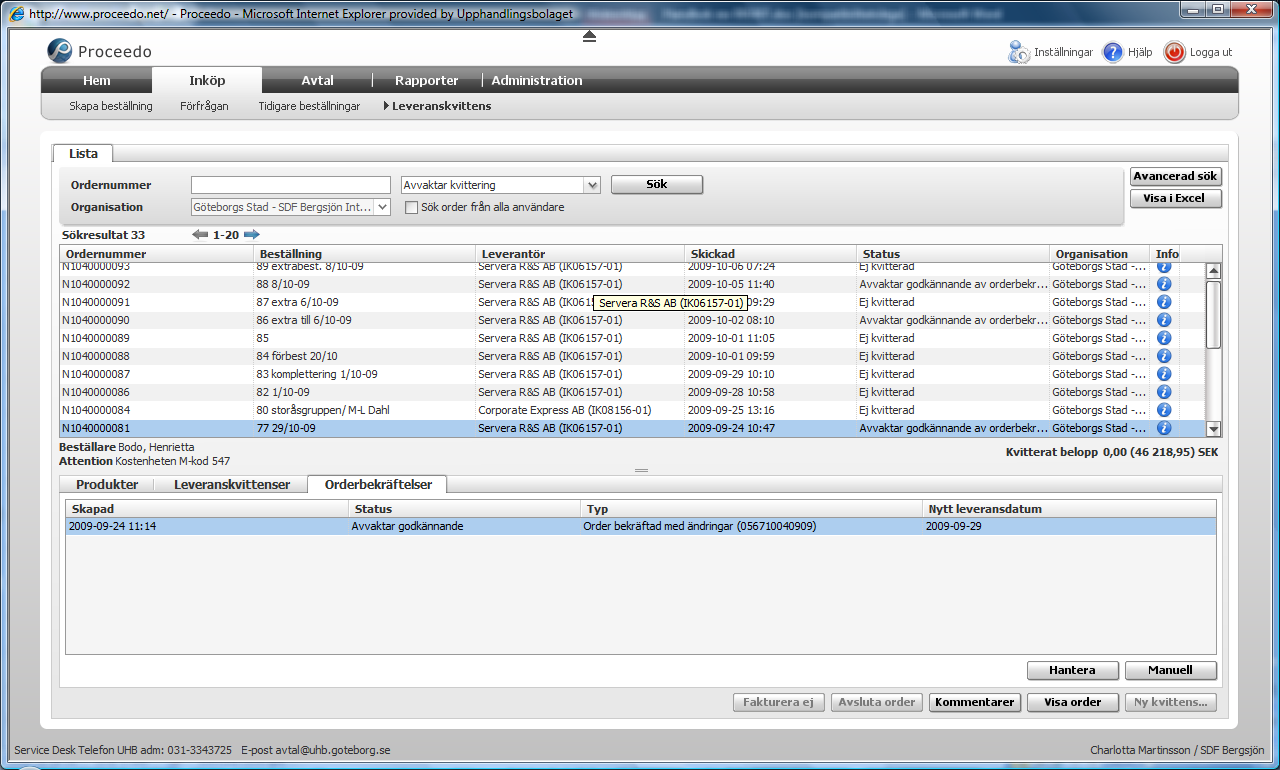This screenshot has width=1280, height=770.
Task: Open the Hjälp help icon
Action: click(1112, 52)
